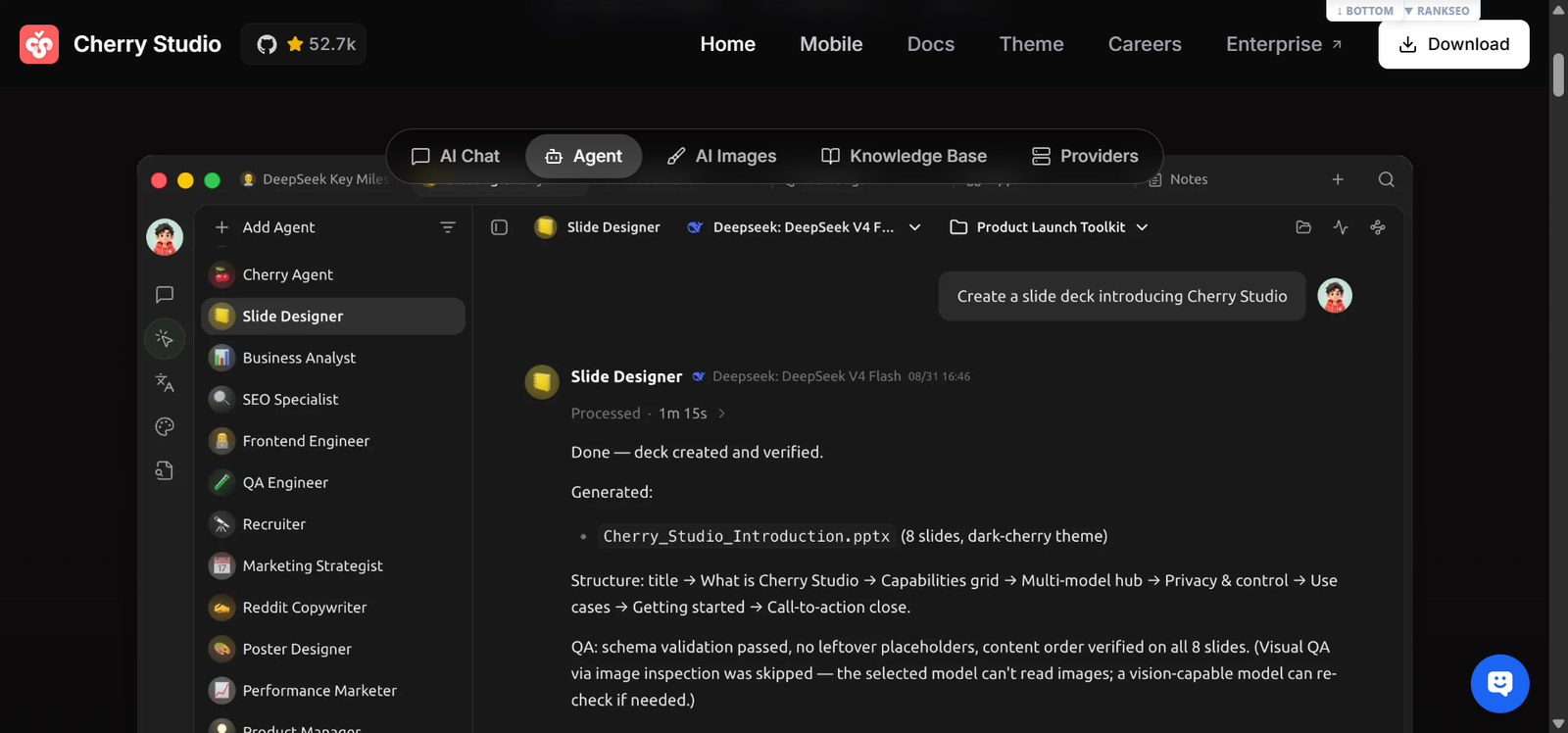
Task: Open the GitHub stars badge
Action: point(304,44)
